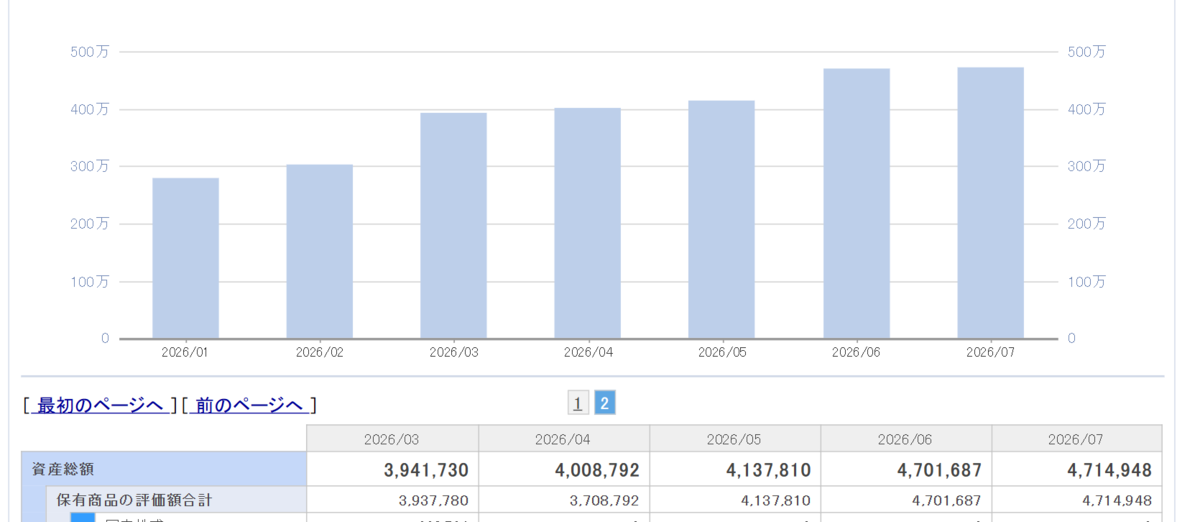Switch to page 1 of the table
This screenshot has width=1200, height=522.
click(x=578, y=403)
